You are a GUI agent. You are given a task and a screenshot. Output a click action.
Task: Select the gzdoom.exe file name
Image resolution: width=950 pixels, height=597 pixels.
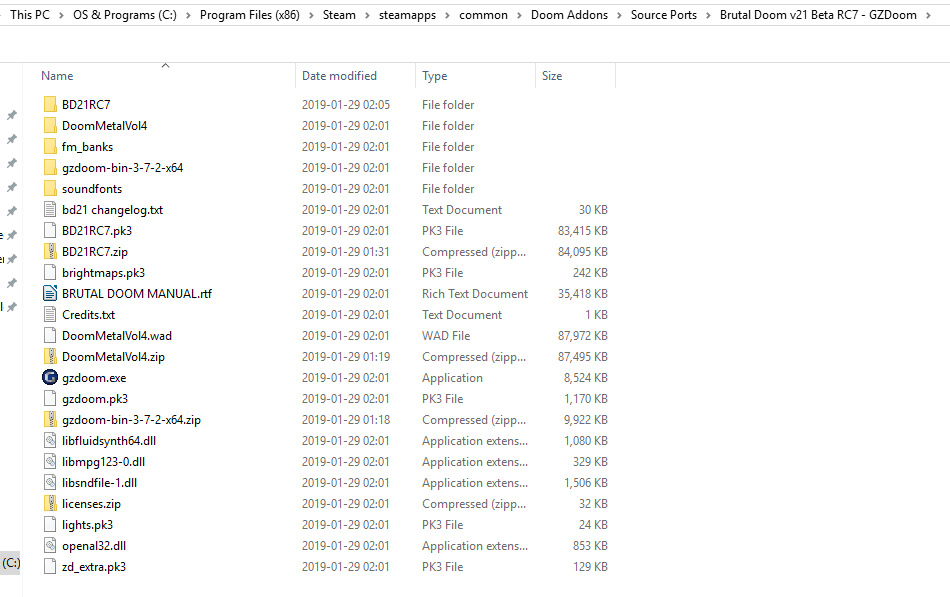(x=94, y=378)
